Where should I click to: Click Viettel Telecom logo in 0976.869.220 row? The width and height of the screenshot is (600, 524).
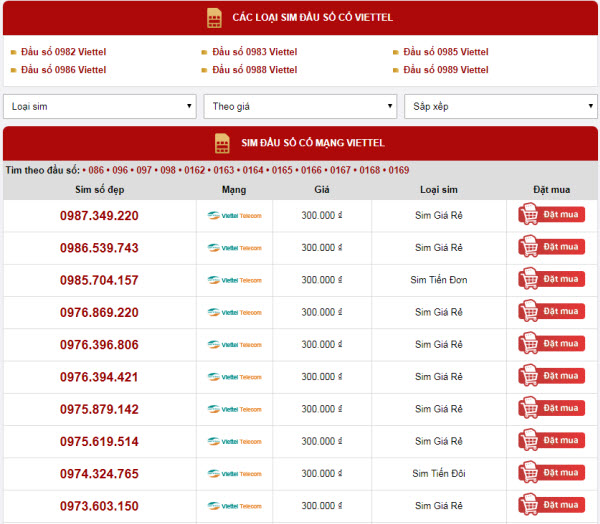coord(235,312)
